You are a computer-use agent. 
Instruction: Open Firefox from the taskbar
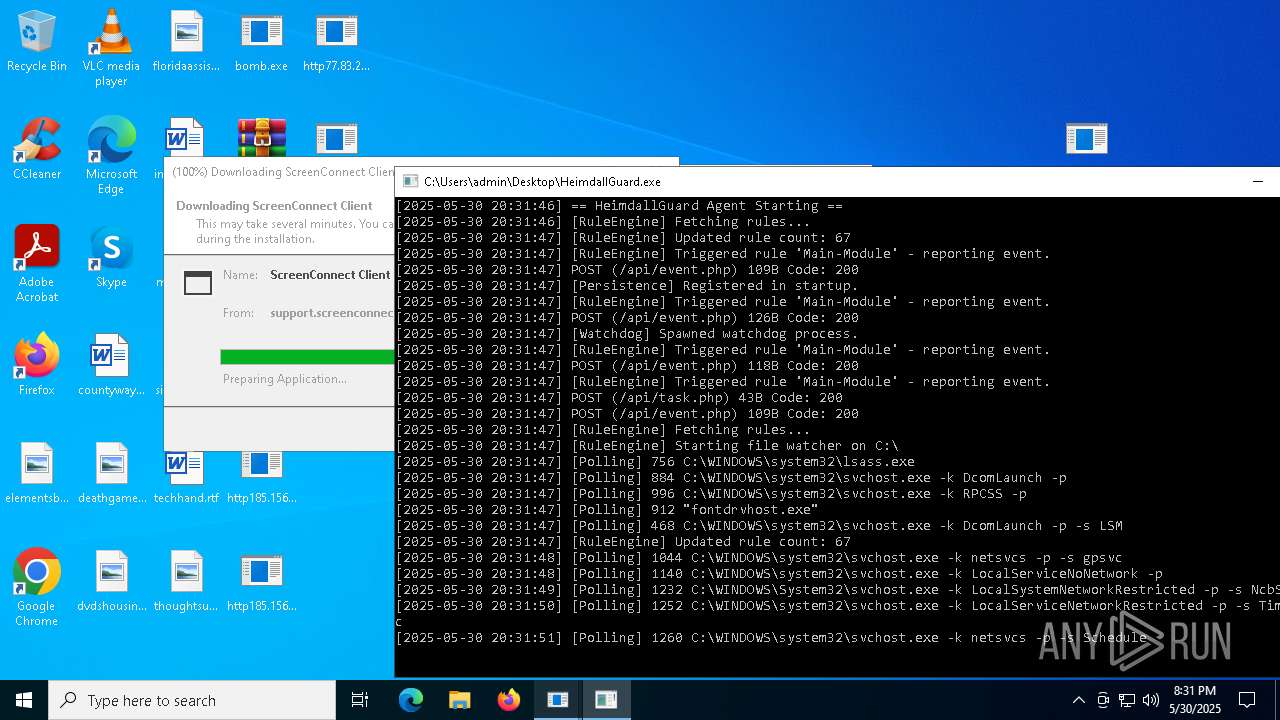click(x=508, y=700)
